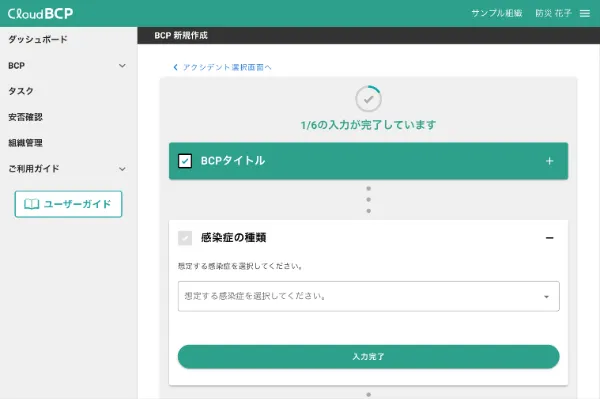Open タスク in sidebar
Image resolution: width=600 pixels, height=399 pixels.
21,91
